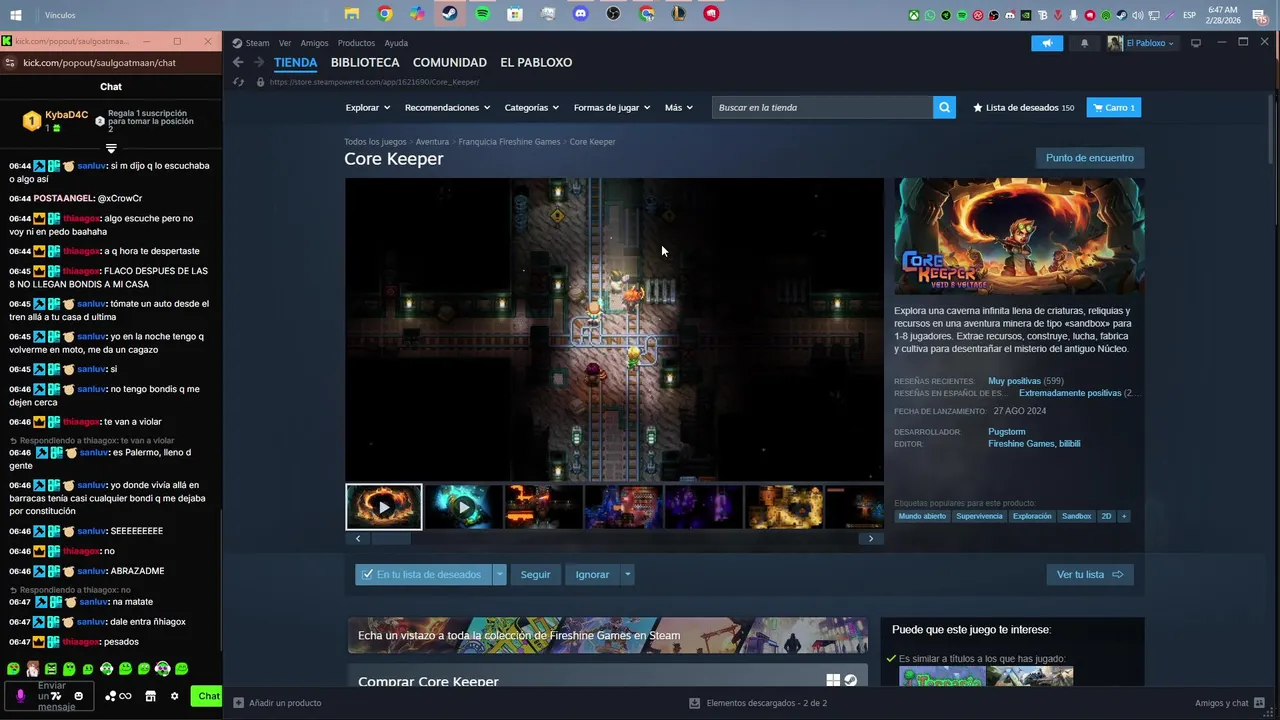This screenshot has width=1280, height=720.
Task: Open the Ignorar options dropdown arrow
Action: (x=627, y=575)
